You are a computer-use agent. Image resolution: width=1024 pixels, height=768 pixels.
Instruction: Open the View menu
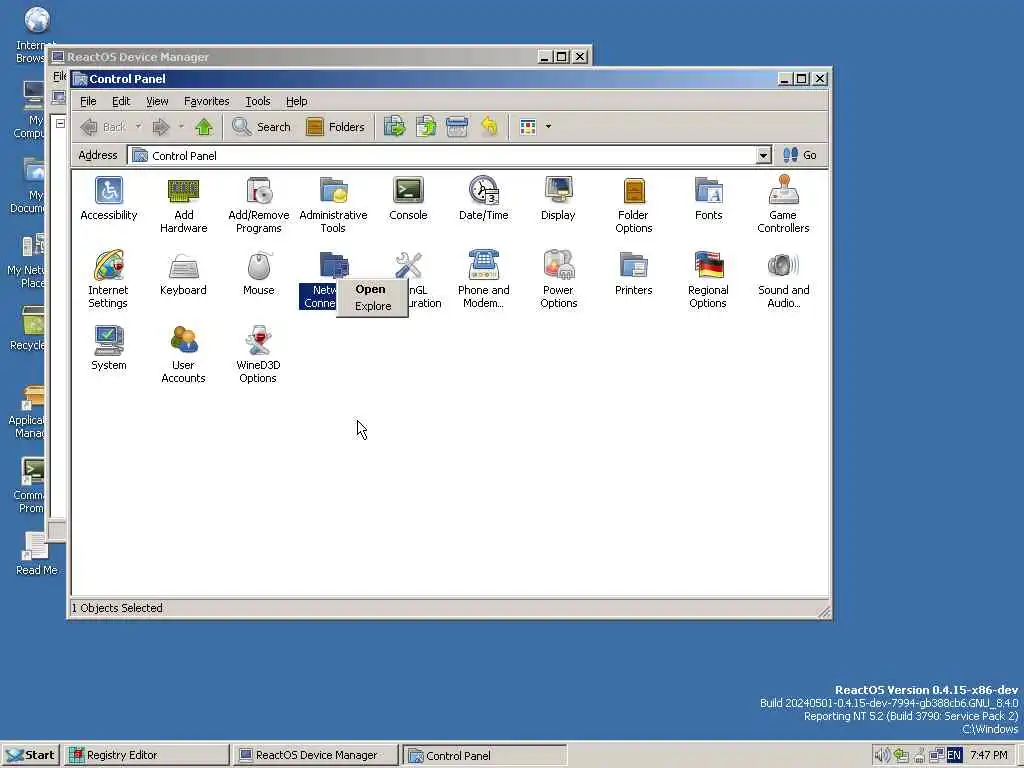[x=157, y=101]
